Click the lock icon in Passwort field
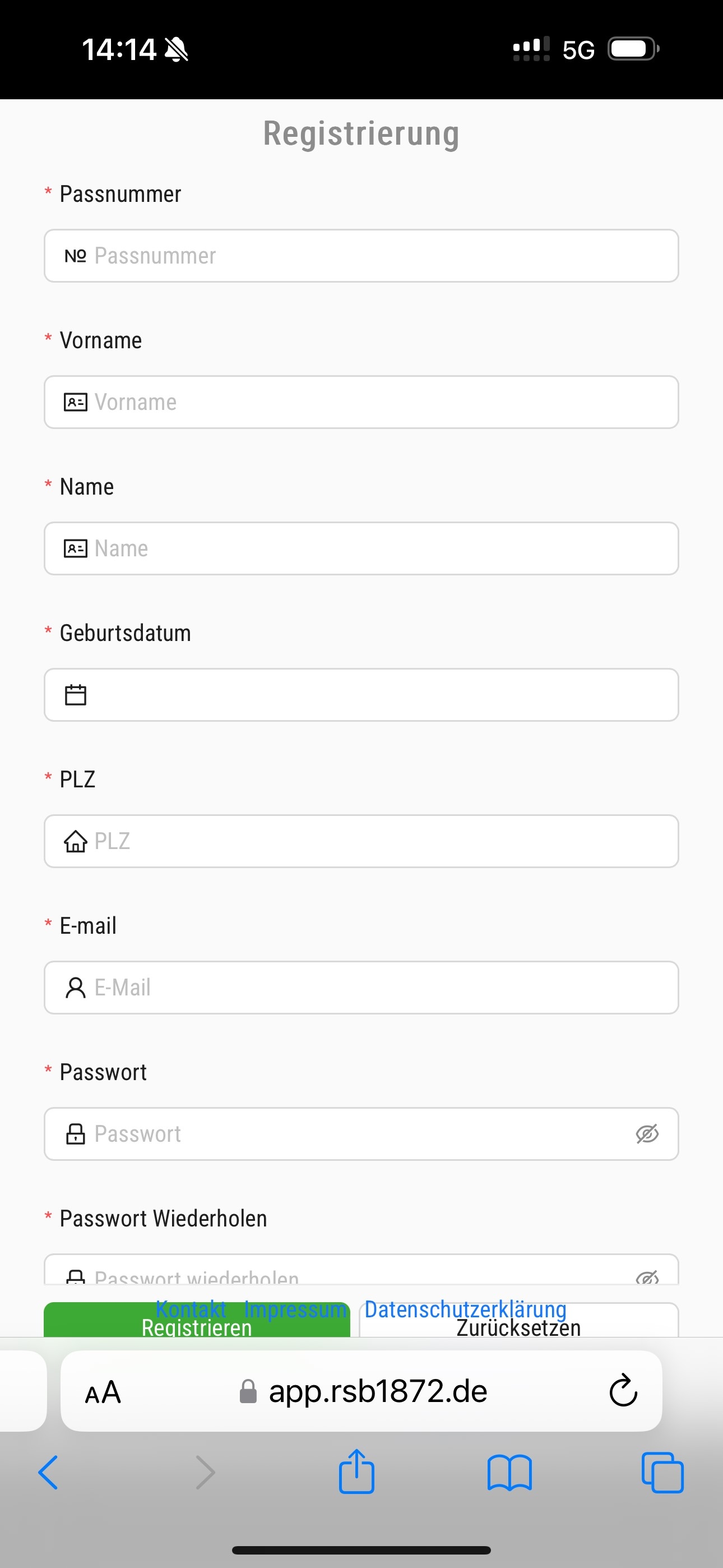723x1568 pixels. pos(76,1133)
